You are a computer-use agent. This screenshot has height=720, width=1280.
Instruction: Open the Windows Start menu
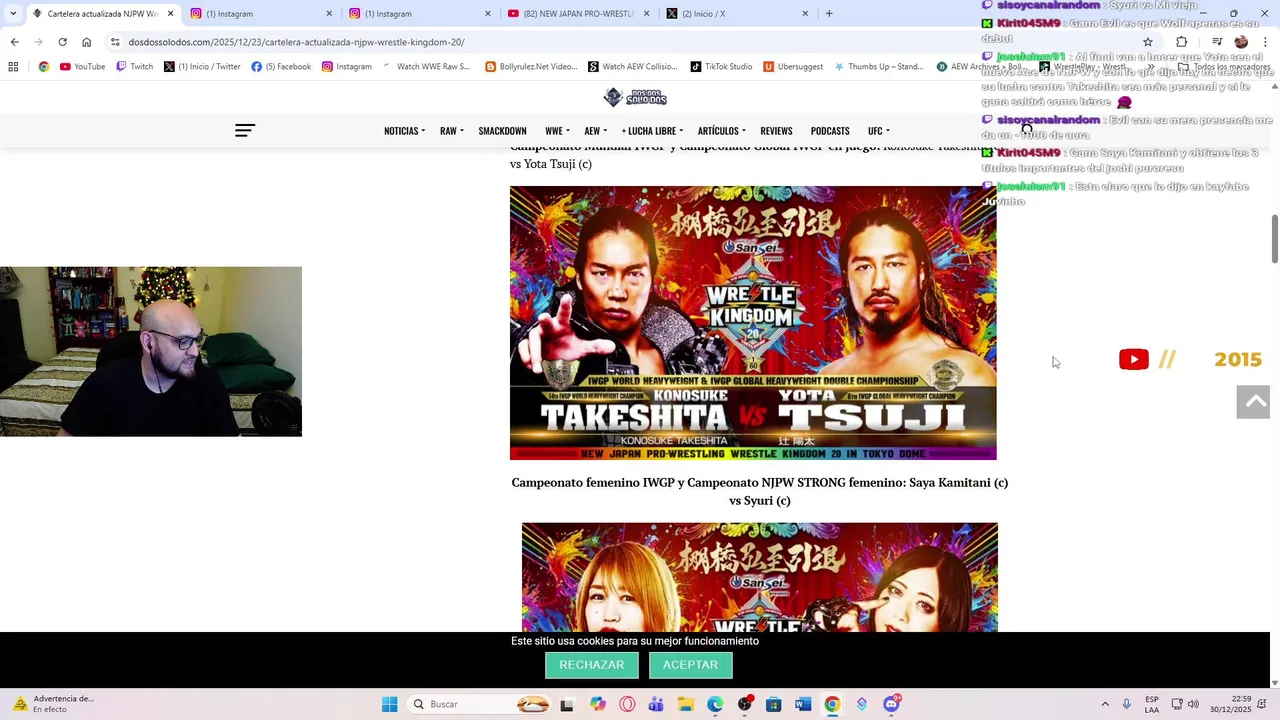(389, 704)
